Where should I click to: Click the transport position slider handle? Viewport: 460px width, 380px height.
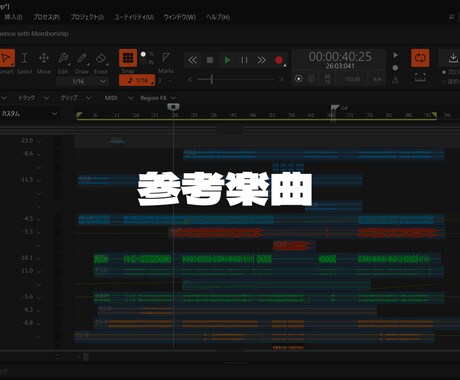(212, 79)
